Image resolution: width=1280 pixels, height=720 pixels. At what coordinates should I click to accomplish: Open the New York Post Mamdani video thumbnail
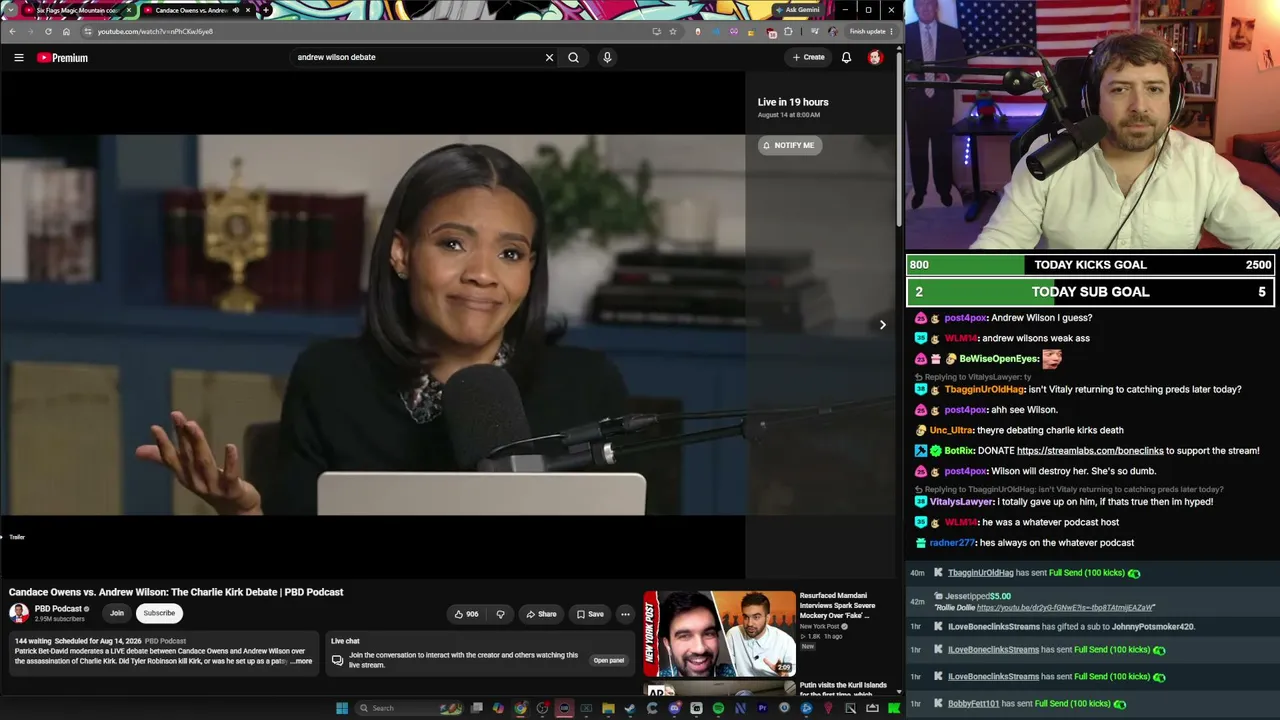719,634
